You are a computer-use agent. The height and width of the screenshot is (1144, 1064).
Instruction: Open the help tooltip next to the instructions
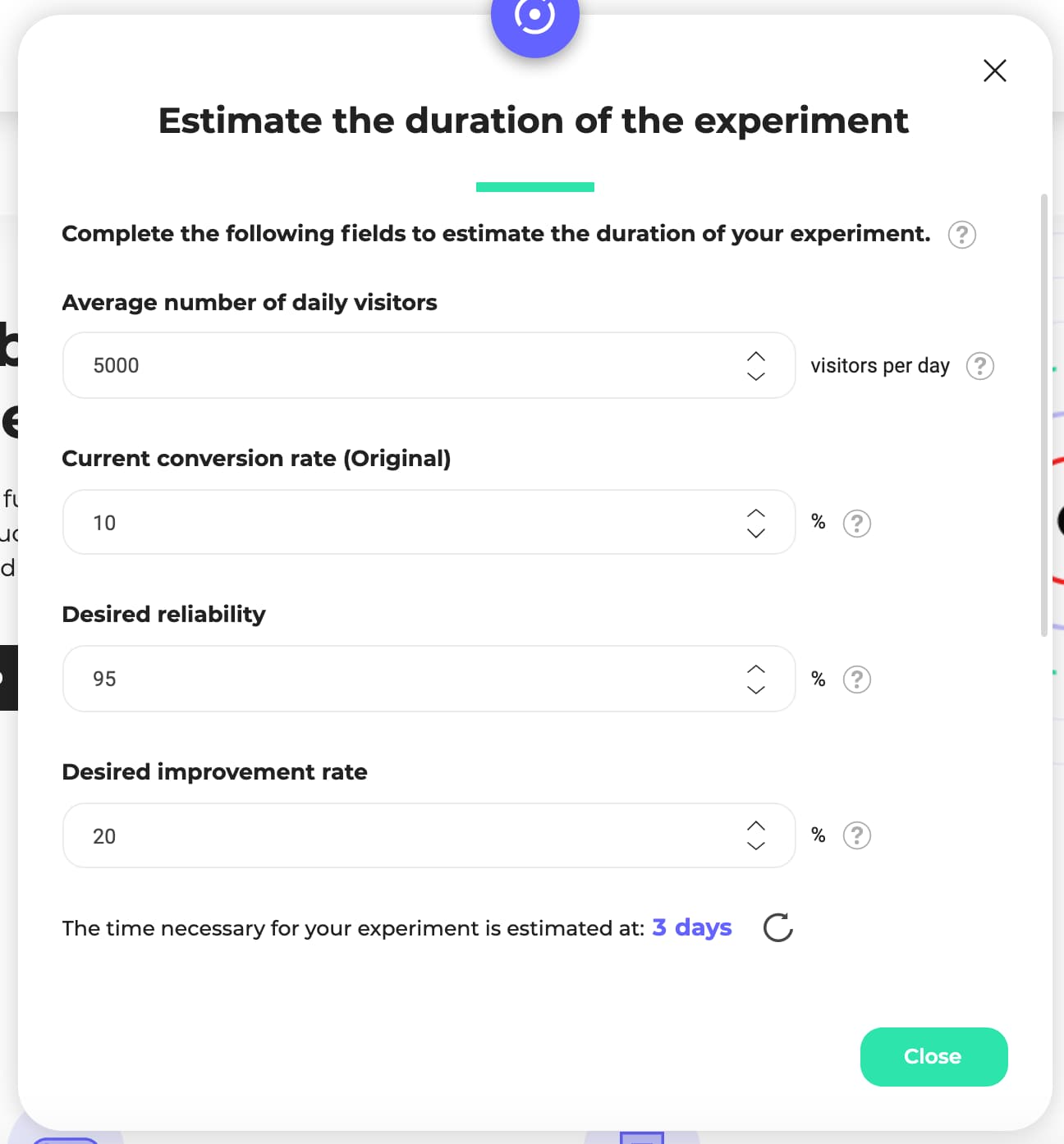tap(961, 235)
